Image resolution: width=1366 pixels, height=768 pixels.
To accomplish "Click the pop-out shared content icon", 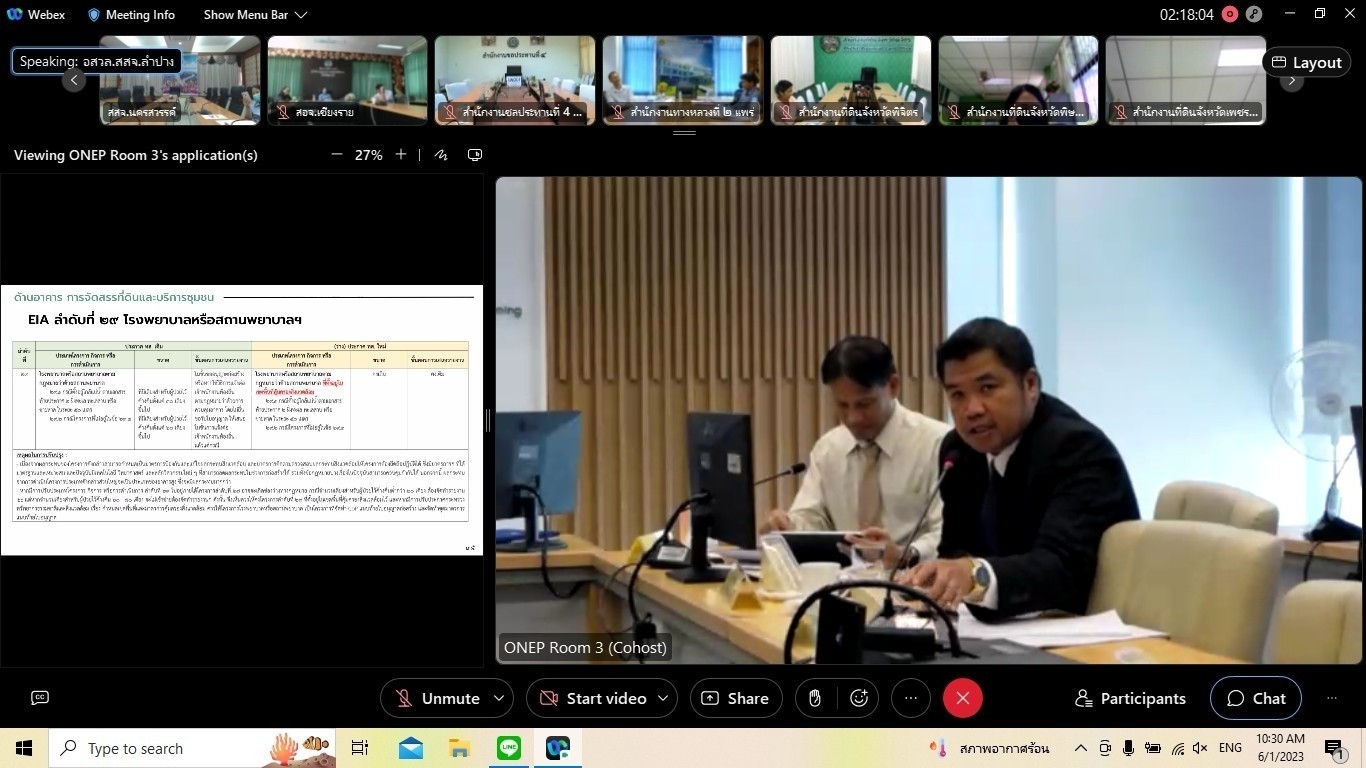I will coord(475,155).
